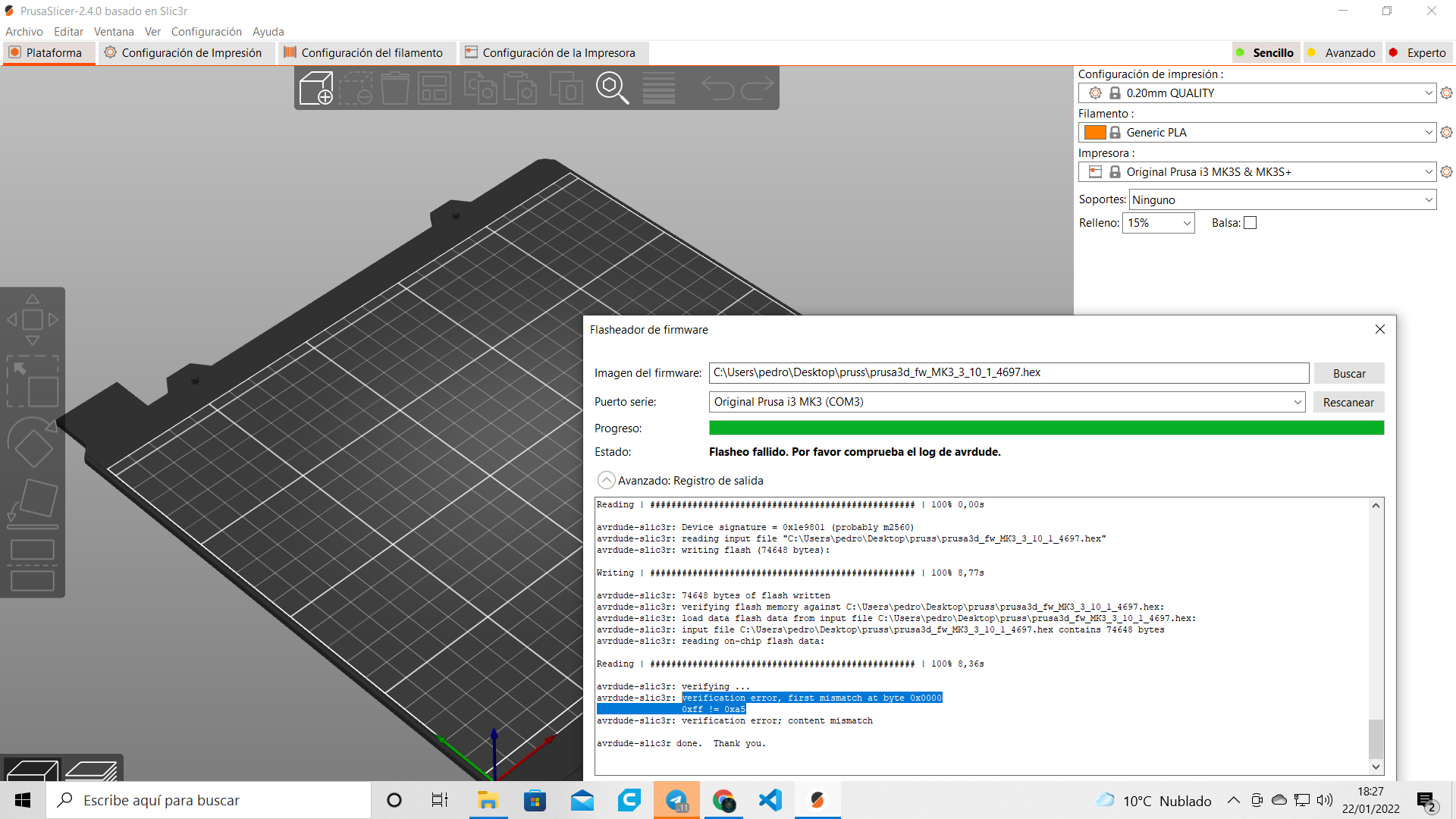The image size is (1456, 819).
Task: Click the Delete selected model icon
Action: point(356,88)
